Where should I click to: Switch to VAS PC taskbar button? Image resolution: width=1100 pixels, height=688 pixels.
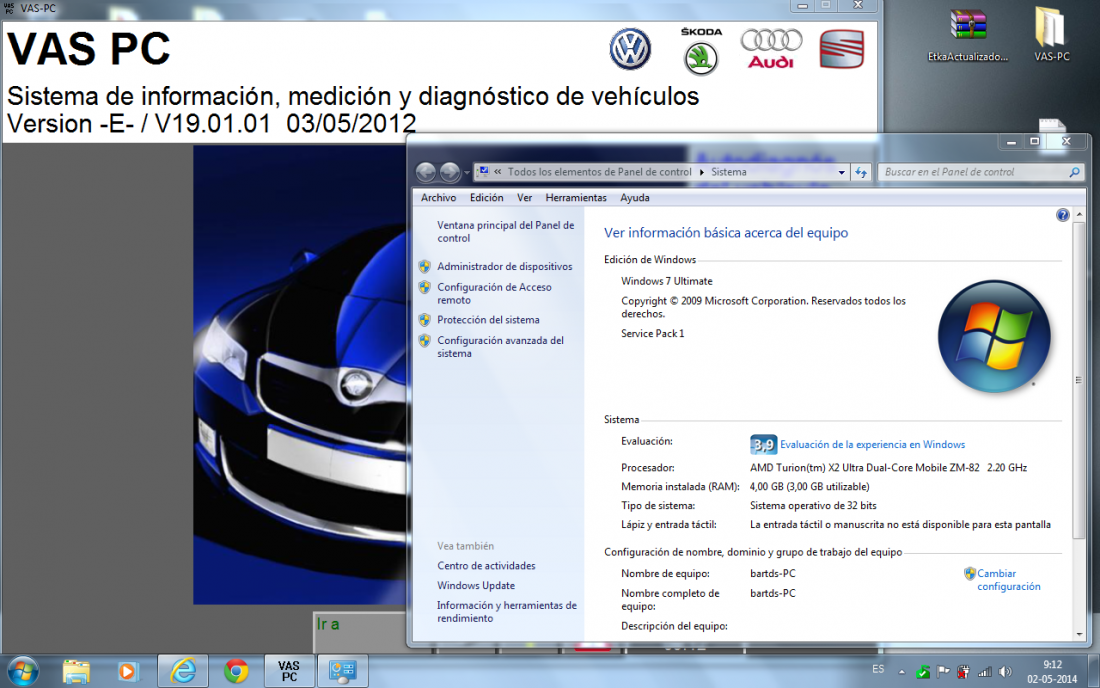289,671
